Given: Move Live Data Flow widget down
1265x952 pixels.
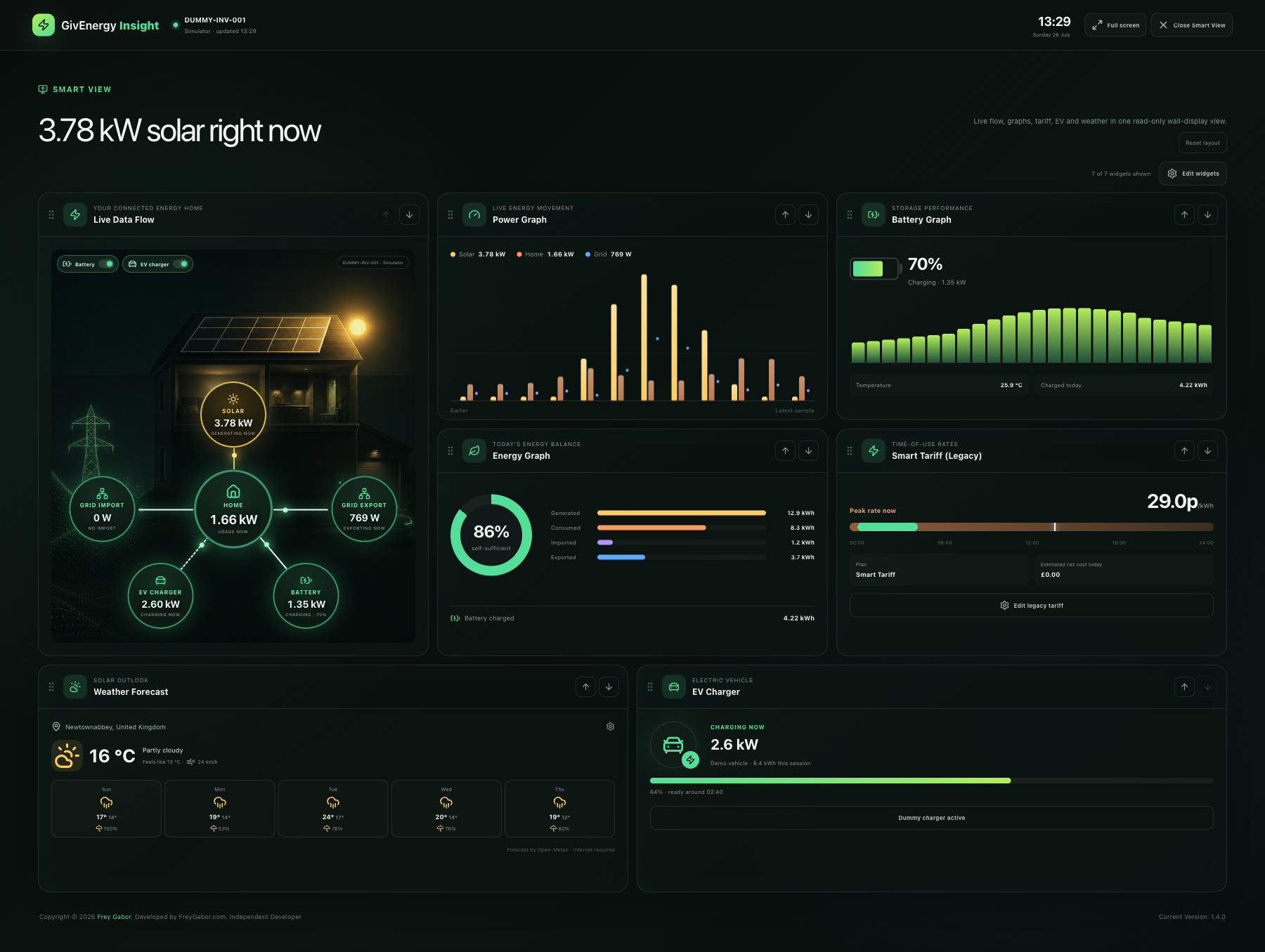Looking at the screenshot, I should [409, 215].
